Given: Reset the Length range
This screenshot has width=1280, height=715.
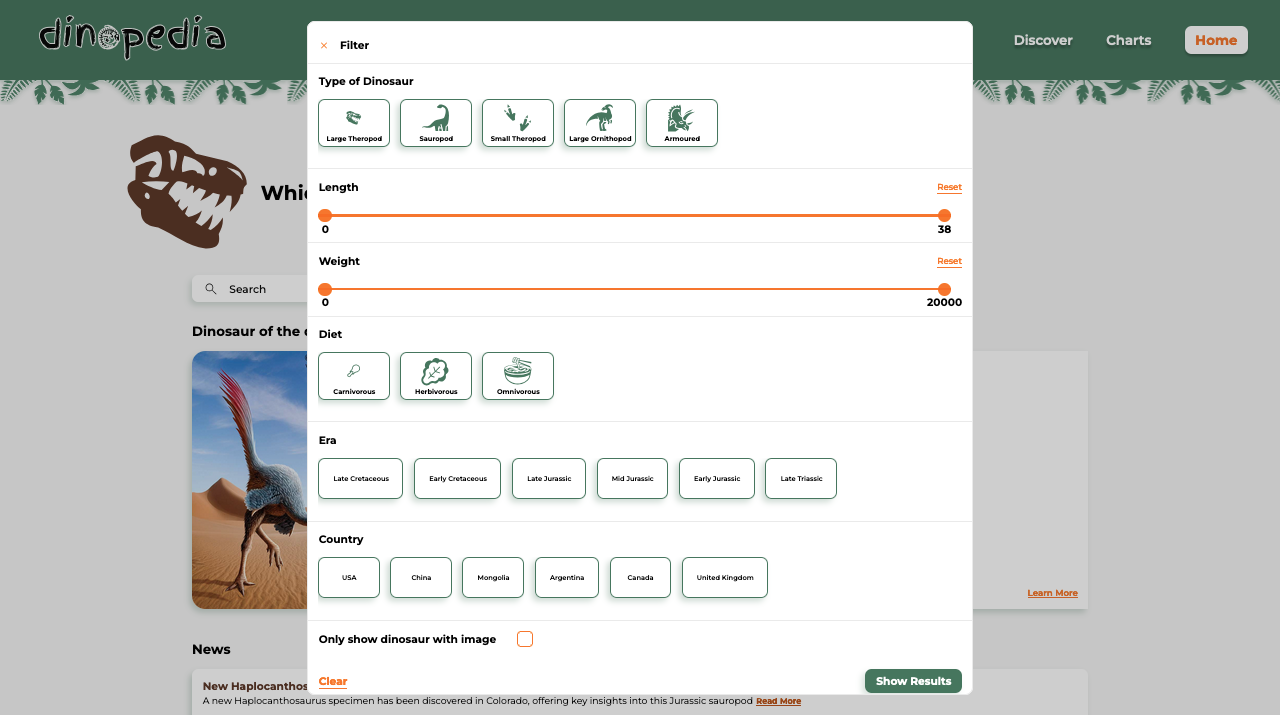Looking at the screenshot, I should pyautogui.click(x=949, y=187).
